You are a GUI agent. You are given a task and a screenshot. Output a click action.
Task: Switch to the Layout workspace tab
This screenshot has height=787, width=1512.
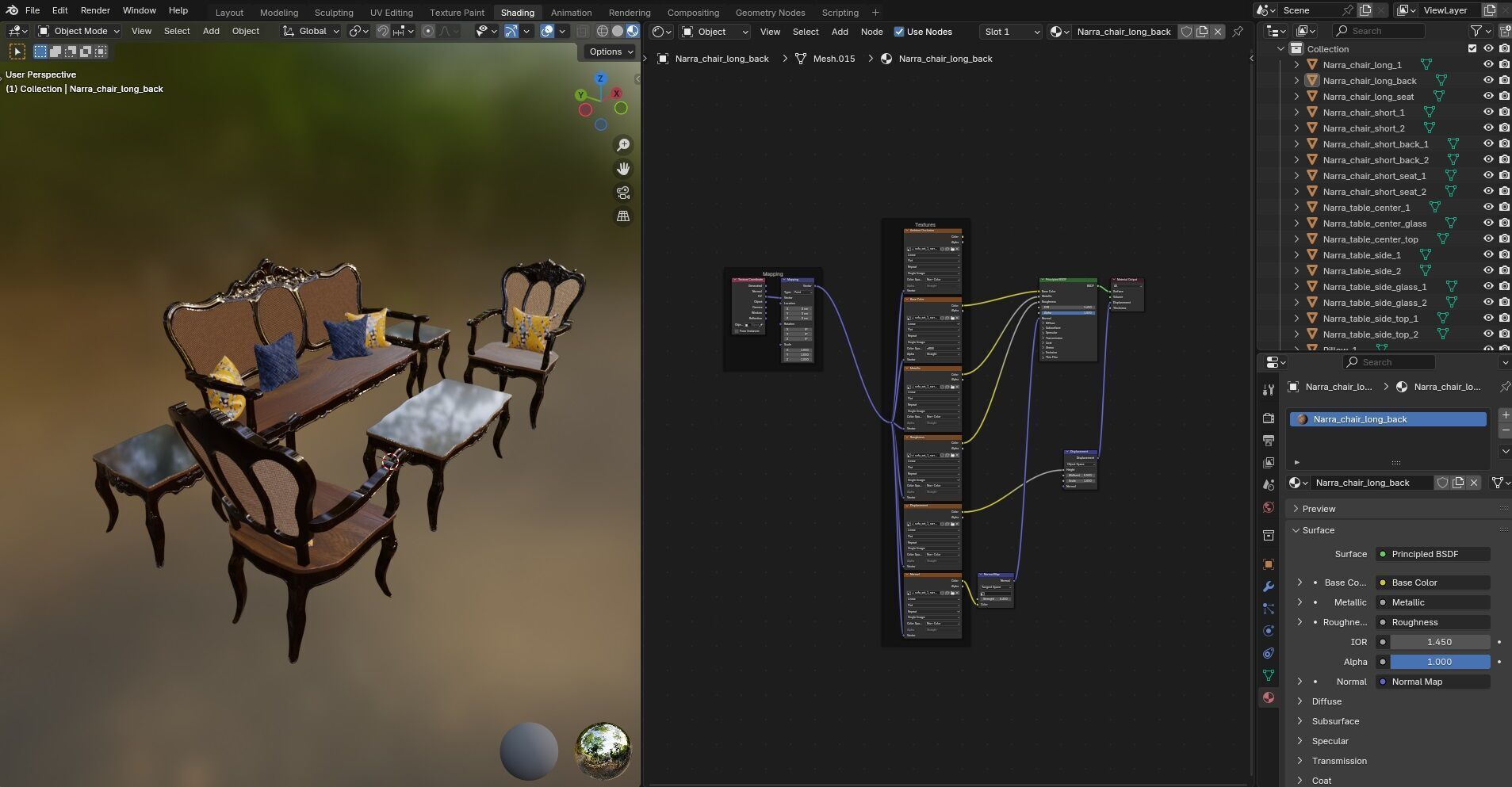[229, 13]
